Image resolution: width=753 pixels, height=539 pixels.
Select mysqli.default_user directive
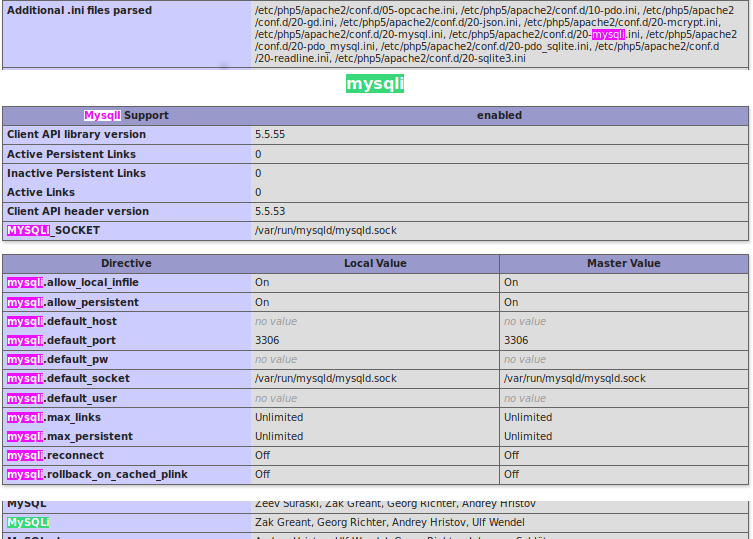pyautogui.click(x=62, y=398)
